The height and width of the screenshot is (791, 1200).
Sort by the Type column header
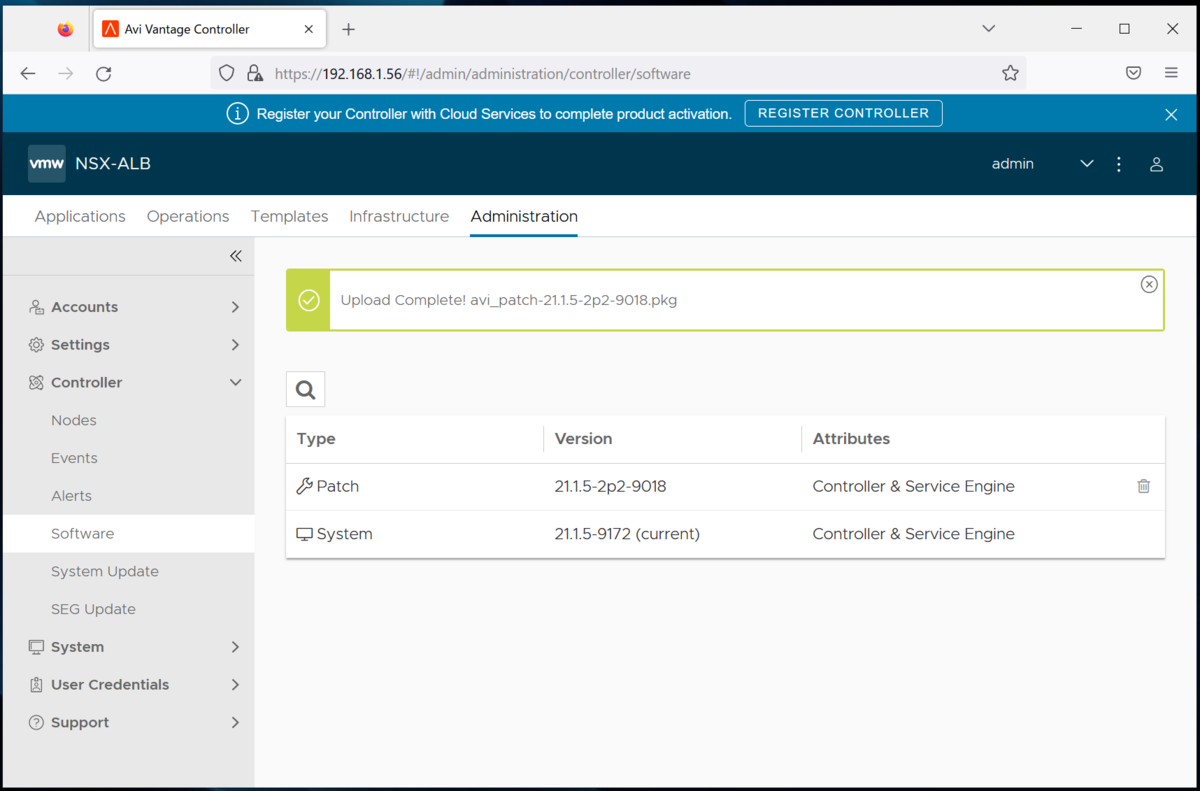click(316, 439)
